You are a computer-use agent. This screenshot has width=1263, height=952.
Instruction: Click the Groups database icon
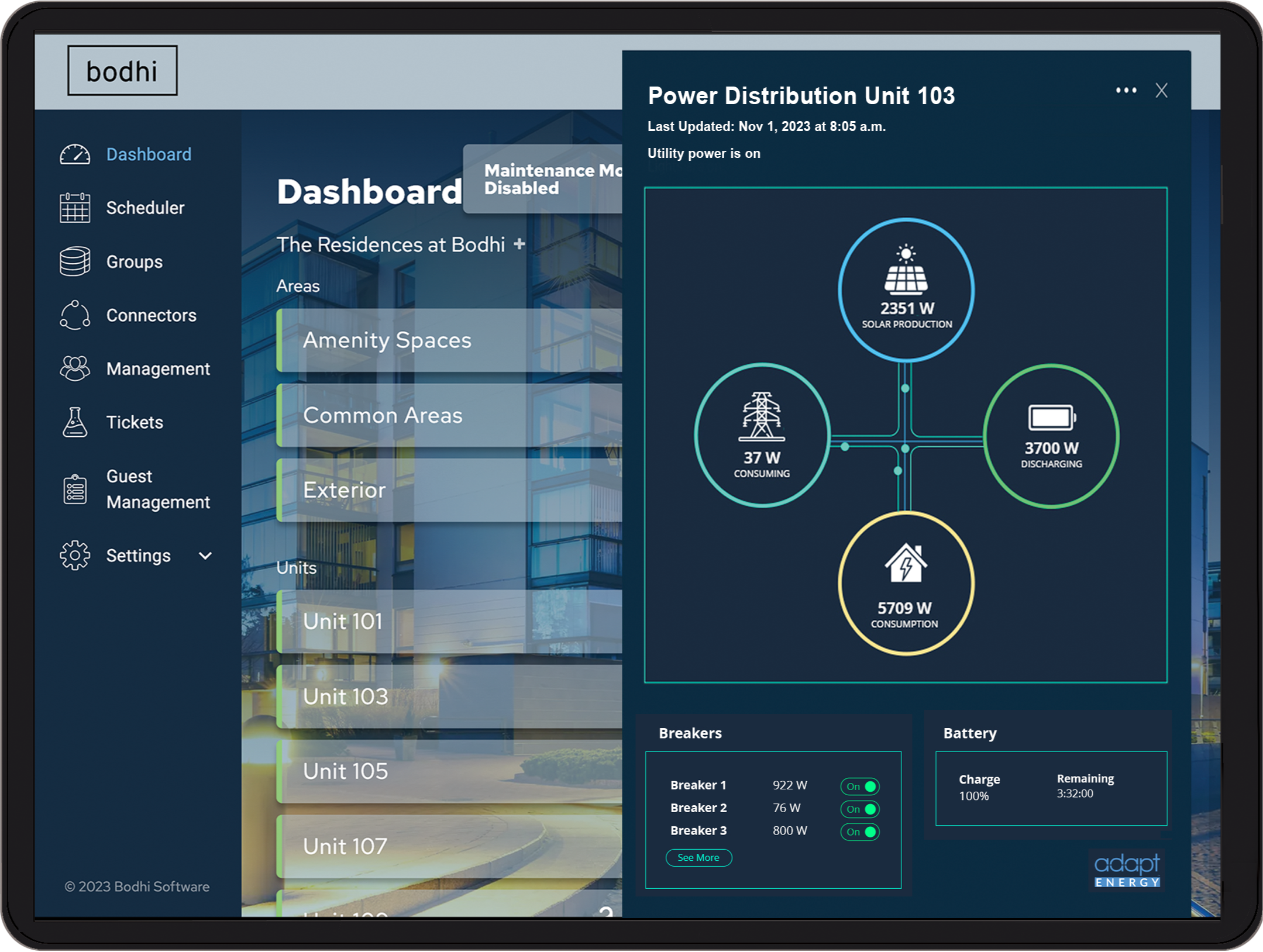click(x=76, y=261)
